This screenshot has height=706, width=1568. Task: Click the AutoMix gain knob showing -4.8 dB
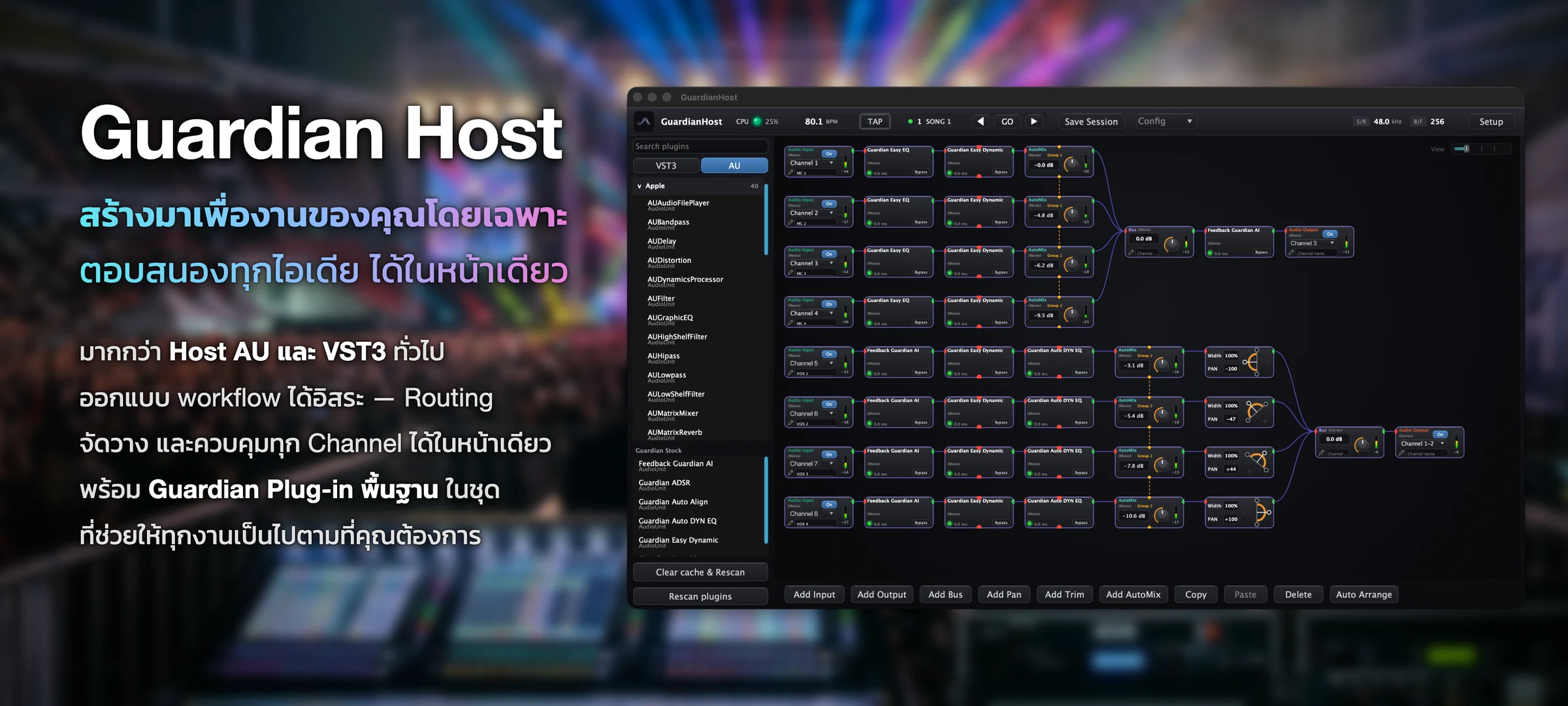click(1071, 215)
